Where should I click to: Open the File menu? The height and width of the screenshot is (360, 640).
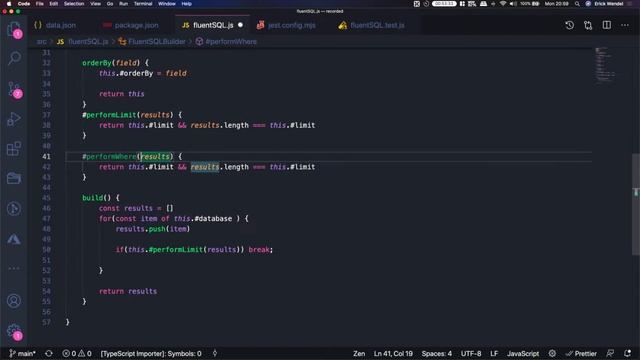tap(40, 4)
